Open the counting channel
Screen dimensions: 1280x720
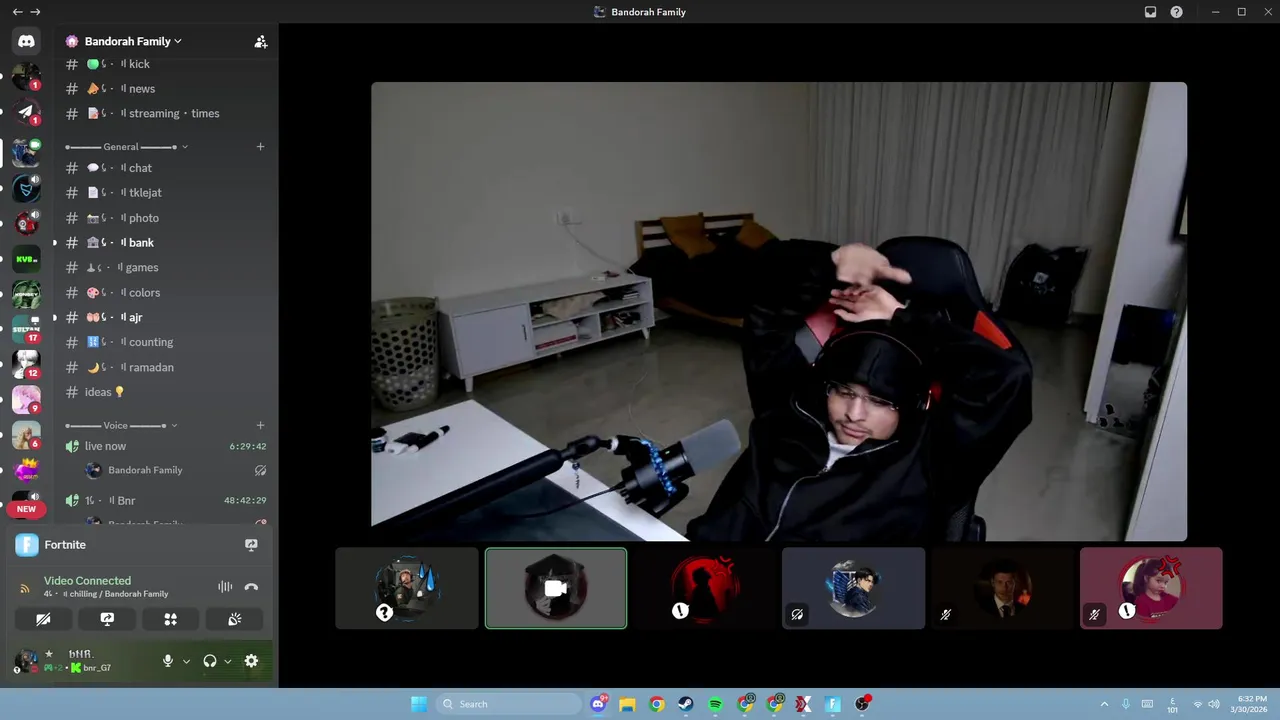click(167, 342)
